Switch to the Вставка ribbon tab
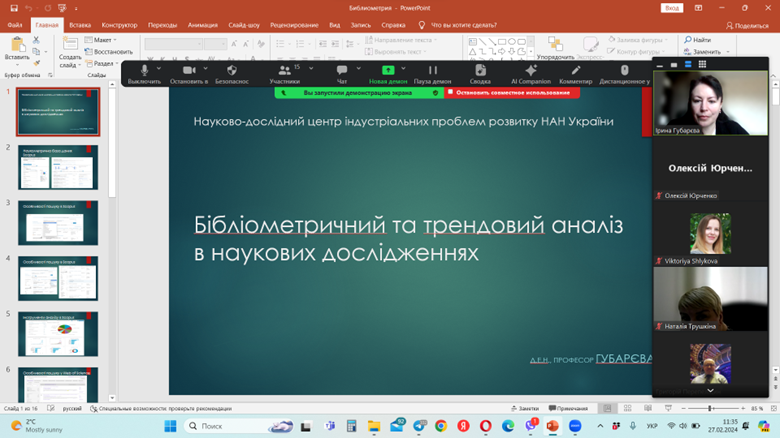This screenshot has height=438, width=780. (x=80, y=24)
